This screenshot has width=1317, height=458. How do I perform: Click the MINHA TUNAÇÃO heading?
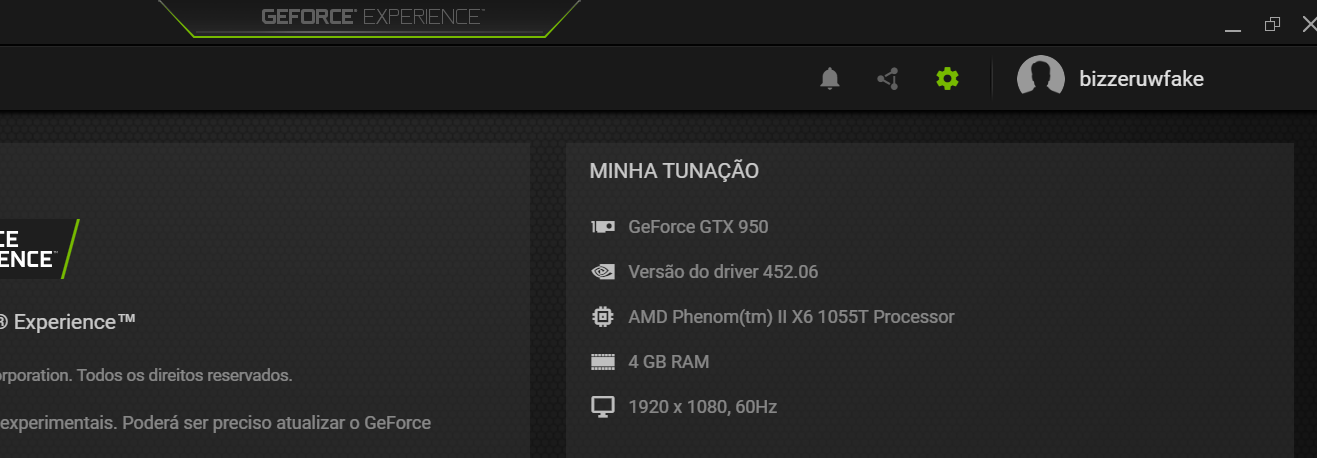674,171
